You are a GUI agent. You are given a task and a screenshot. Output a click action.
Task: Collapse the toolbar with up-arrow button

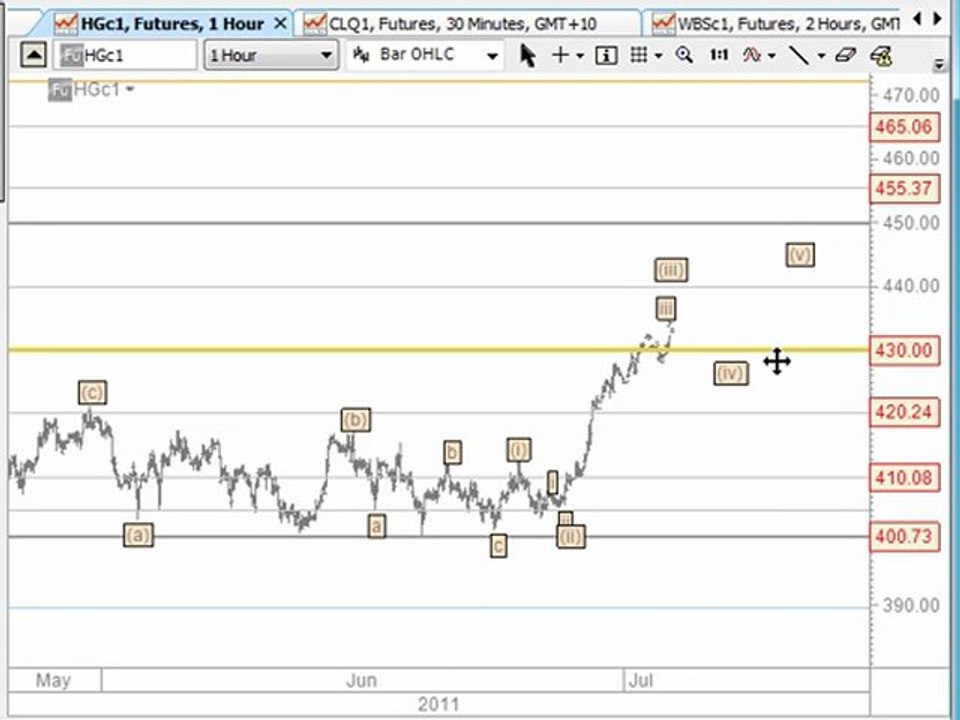click(34, 55)
